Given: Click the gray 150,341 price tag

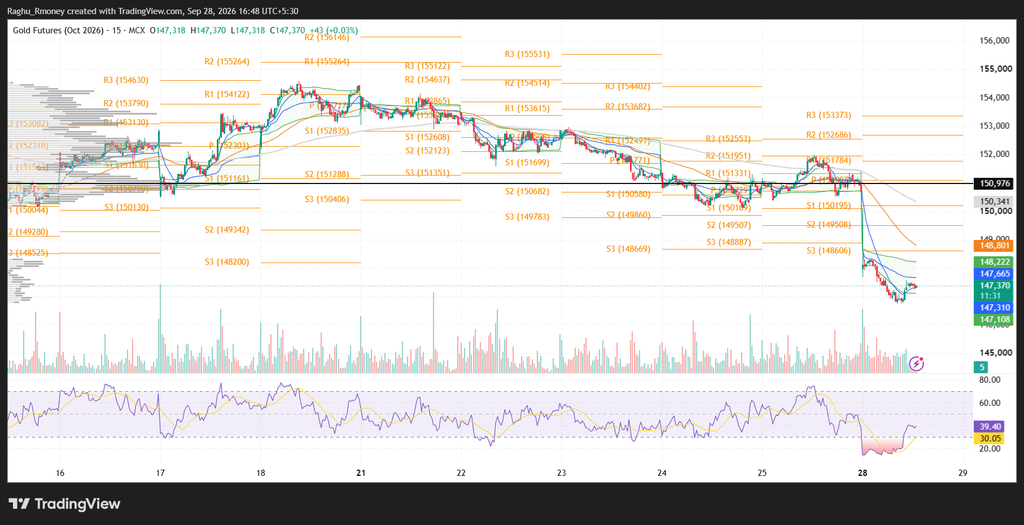Looking at the screenshot, I should click(x=995, y=202).
